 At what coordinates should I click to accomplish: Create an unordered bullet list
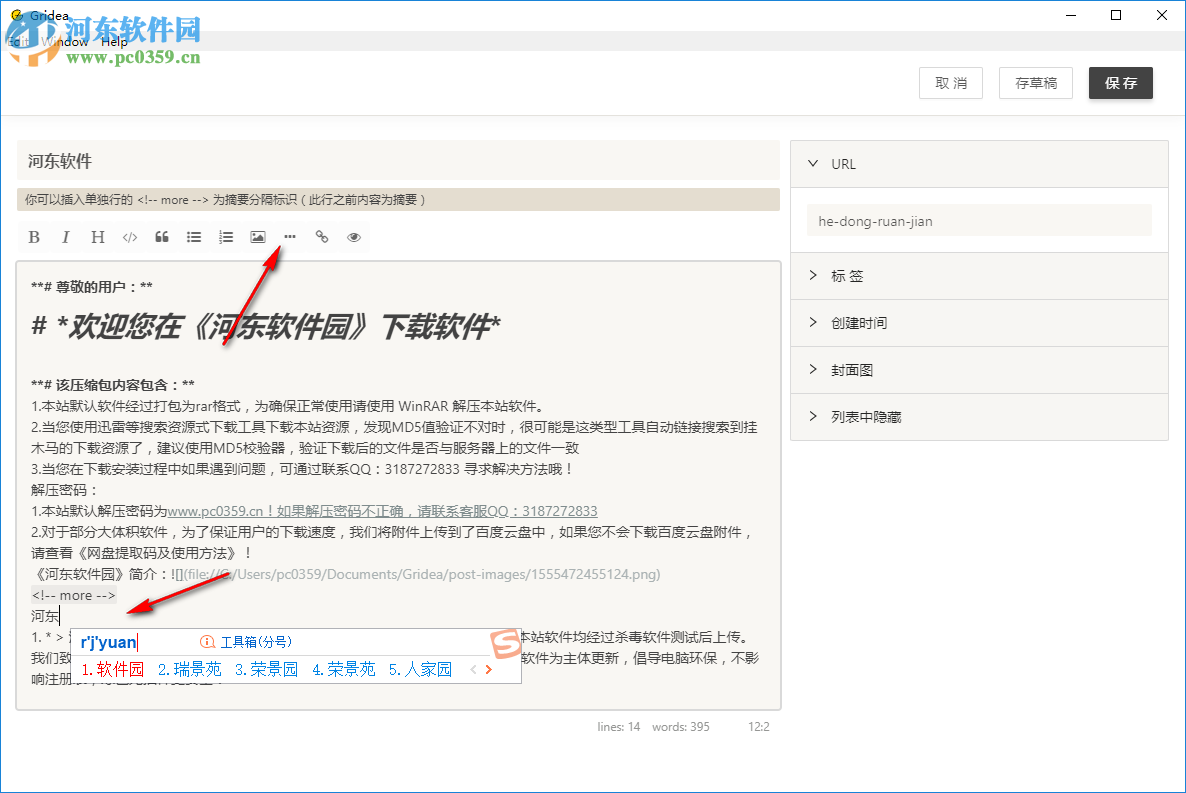pos(194,238)
